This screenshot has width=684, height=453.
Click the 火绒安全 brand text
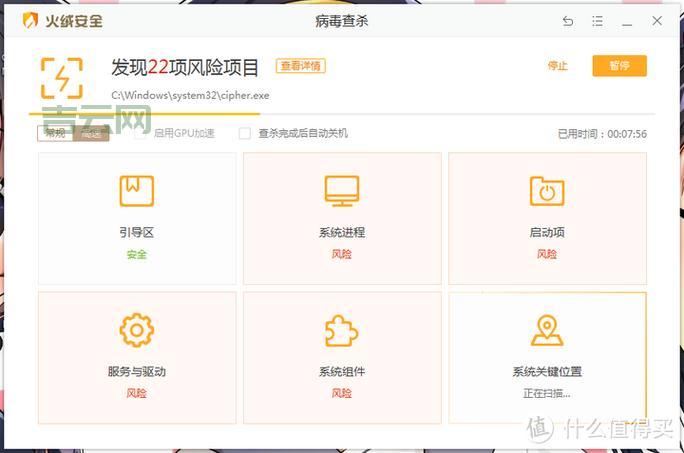74,21
